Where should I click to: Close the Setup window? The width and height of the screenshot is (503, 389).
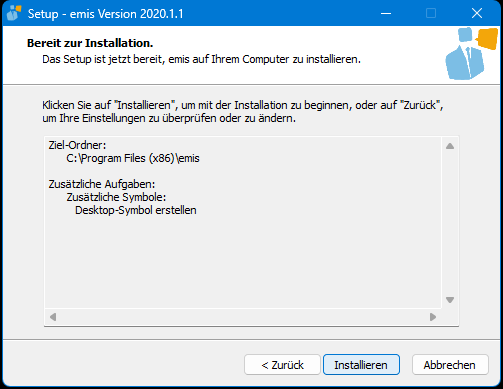point(477,13)
